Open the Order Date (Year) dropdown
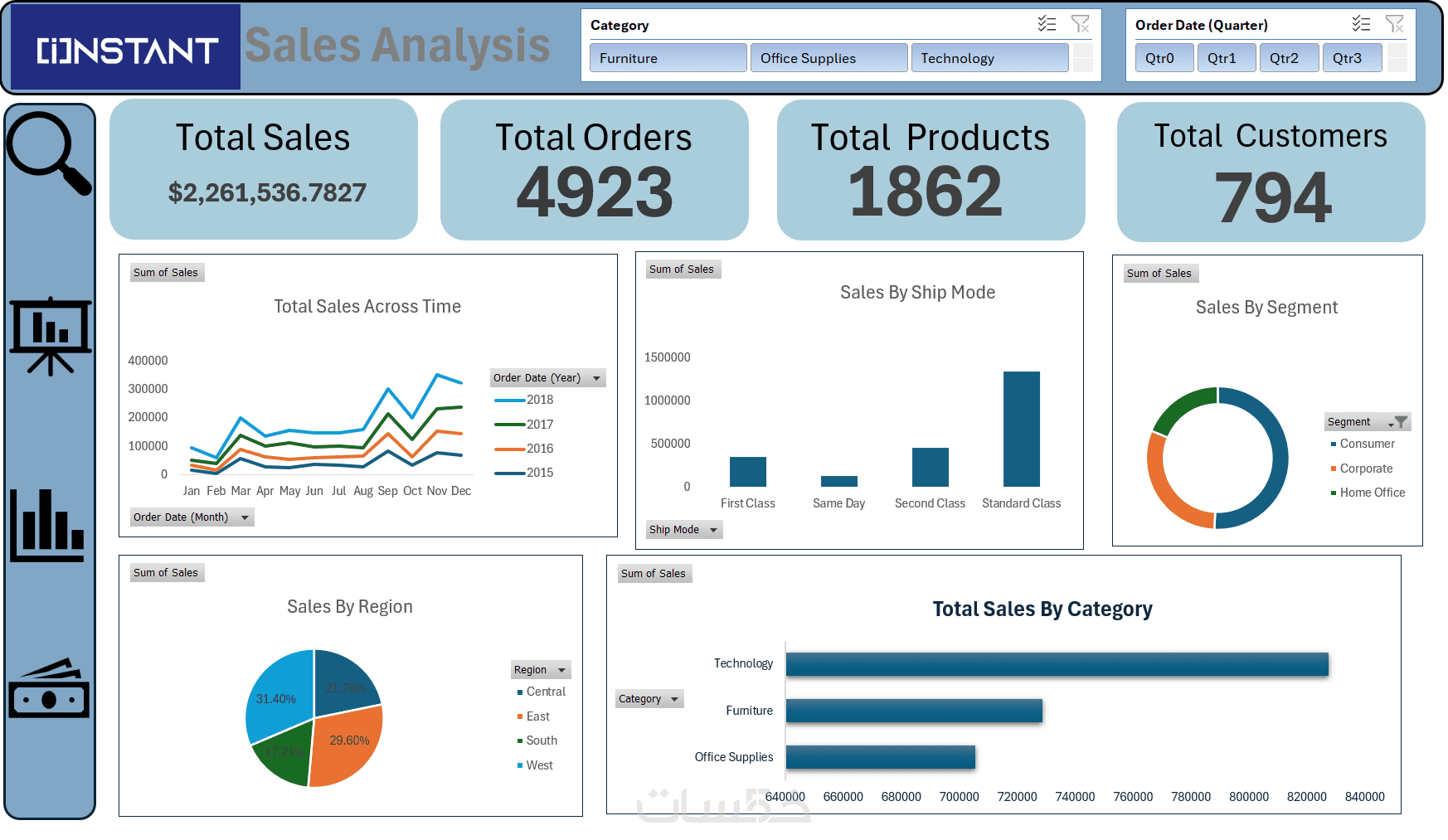 click(x=596, y=378)
